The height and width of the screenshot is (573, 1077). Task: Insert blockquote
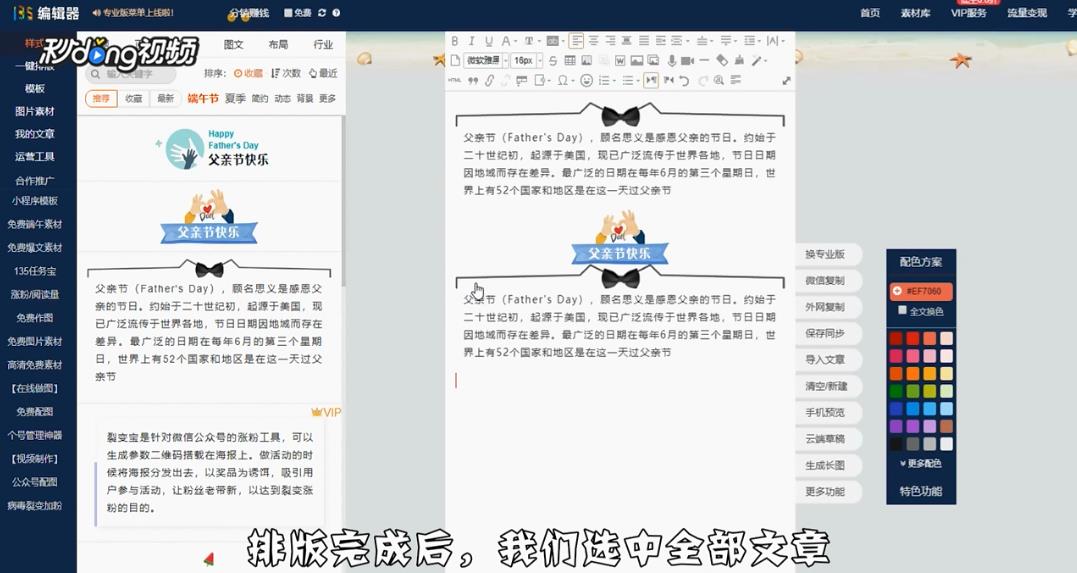point(473,80)
